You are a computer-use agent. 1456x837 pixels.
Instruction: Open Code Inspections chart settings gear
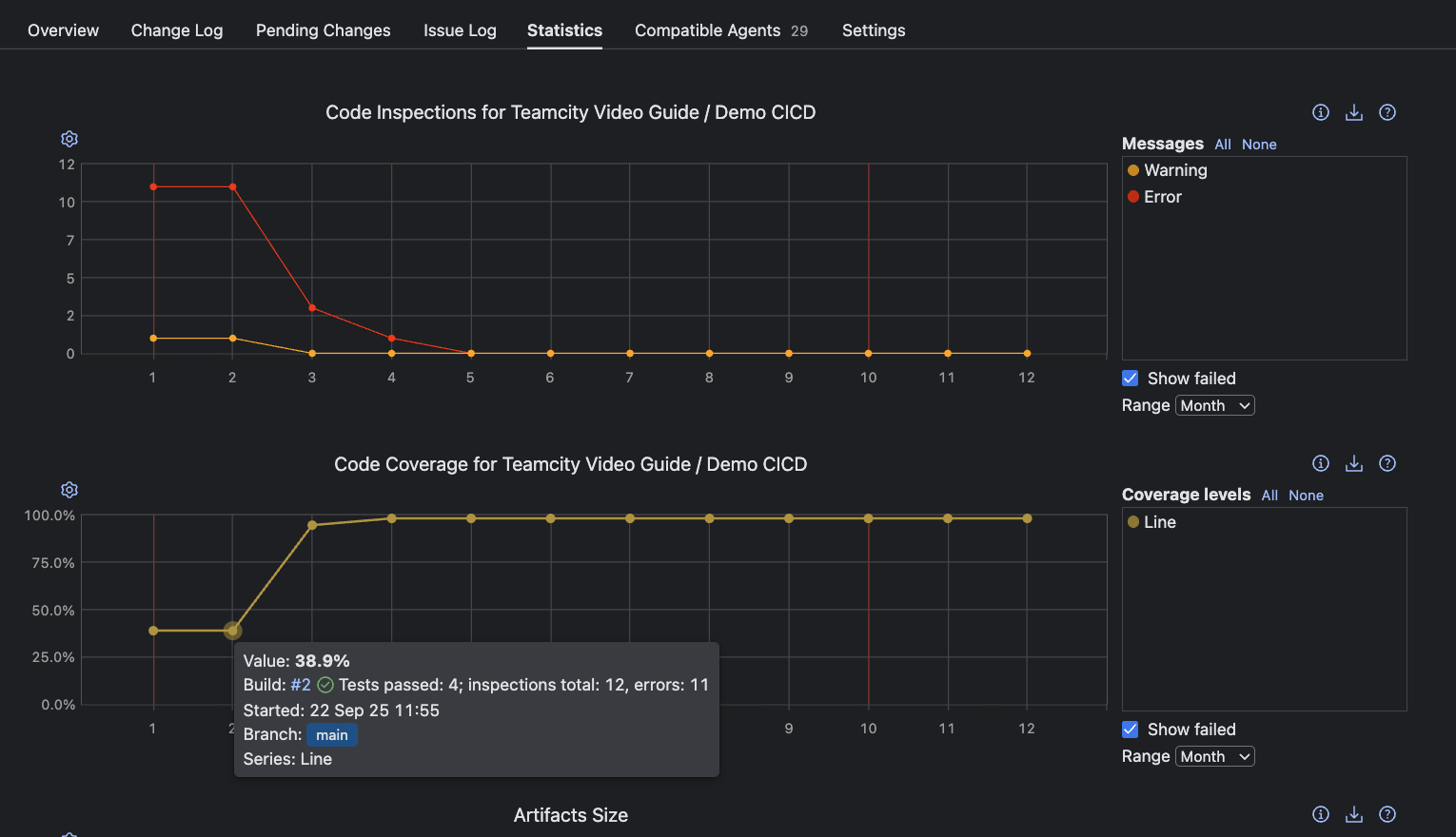(x=69, y=139)
